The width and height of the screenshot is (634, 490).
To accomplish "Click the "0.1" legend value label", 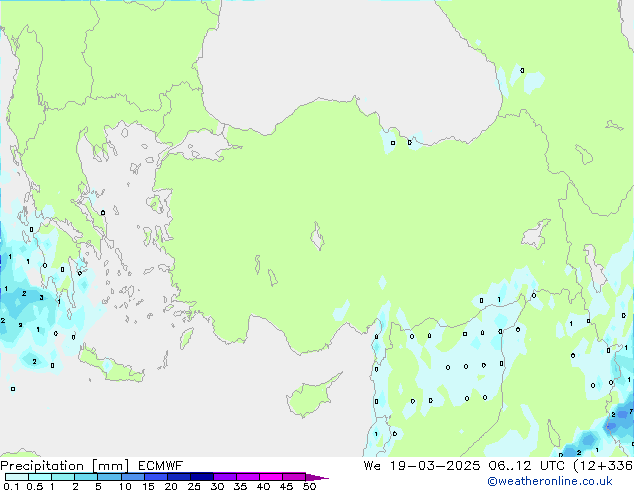I will [x=11, y=486].
